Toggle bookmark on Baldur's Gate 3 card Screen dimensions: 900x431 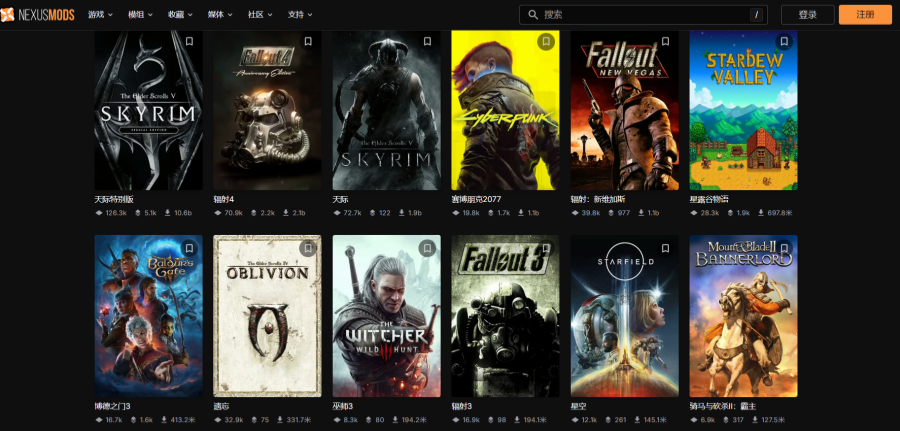[x=189, y=248]
